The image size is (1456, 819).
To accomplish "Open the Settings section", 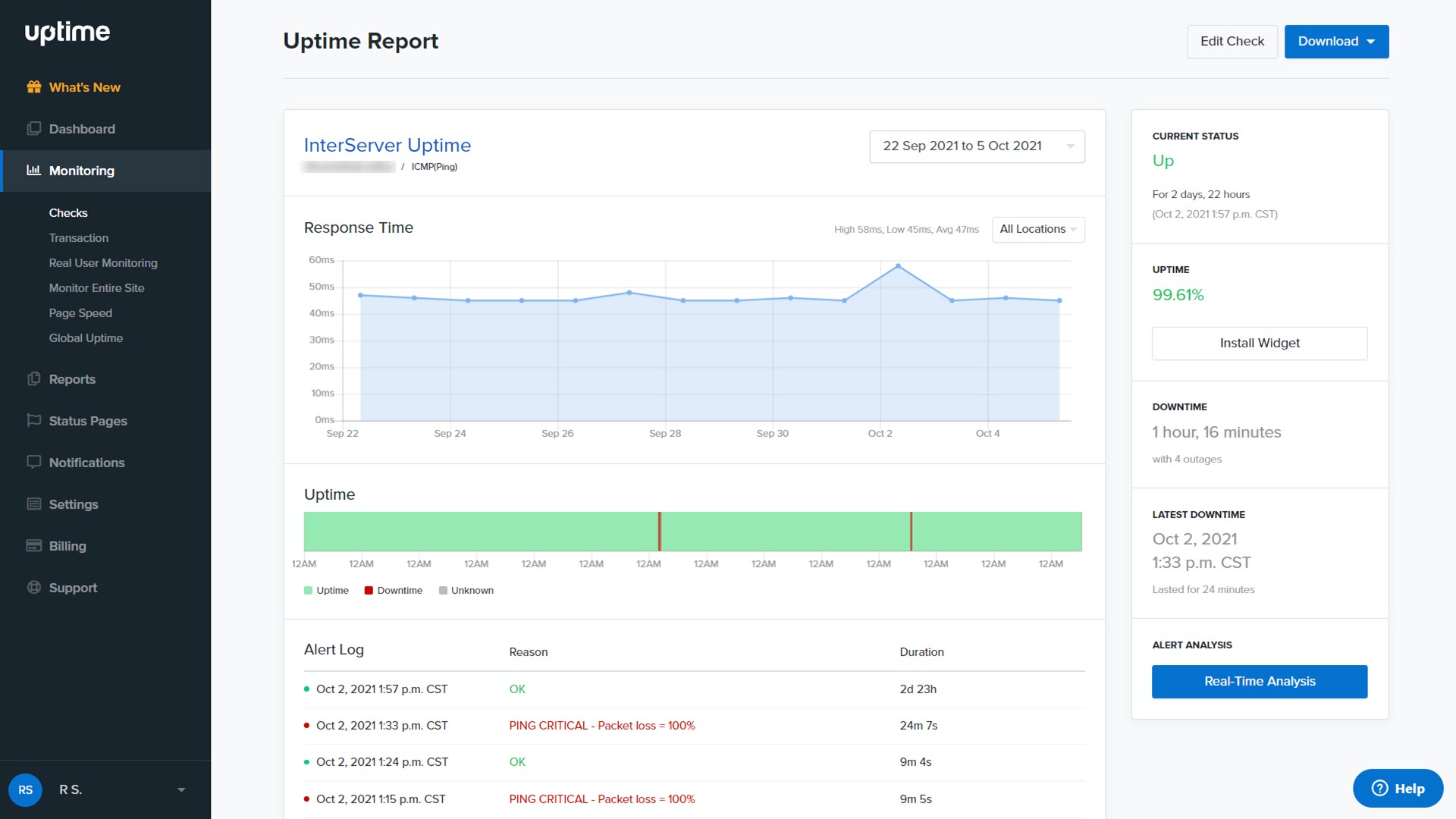I will pos(105,504).
